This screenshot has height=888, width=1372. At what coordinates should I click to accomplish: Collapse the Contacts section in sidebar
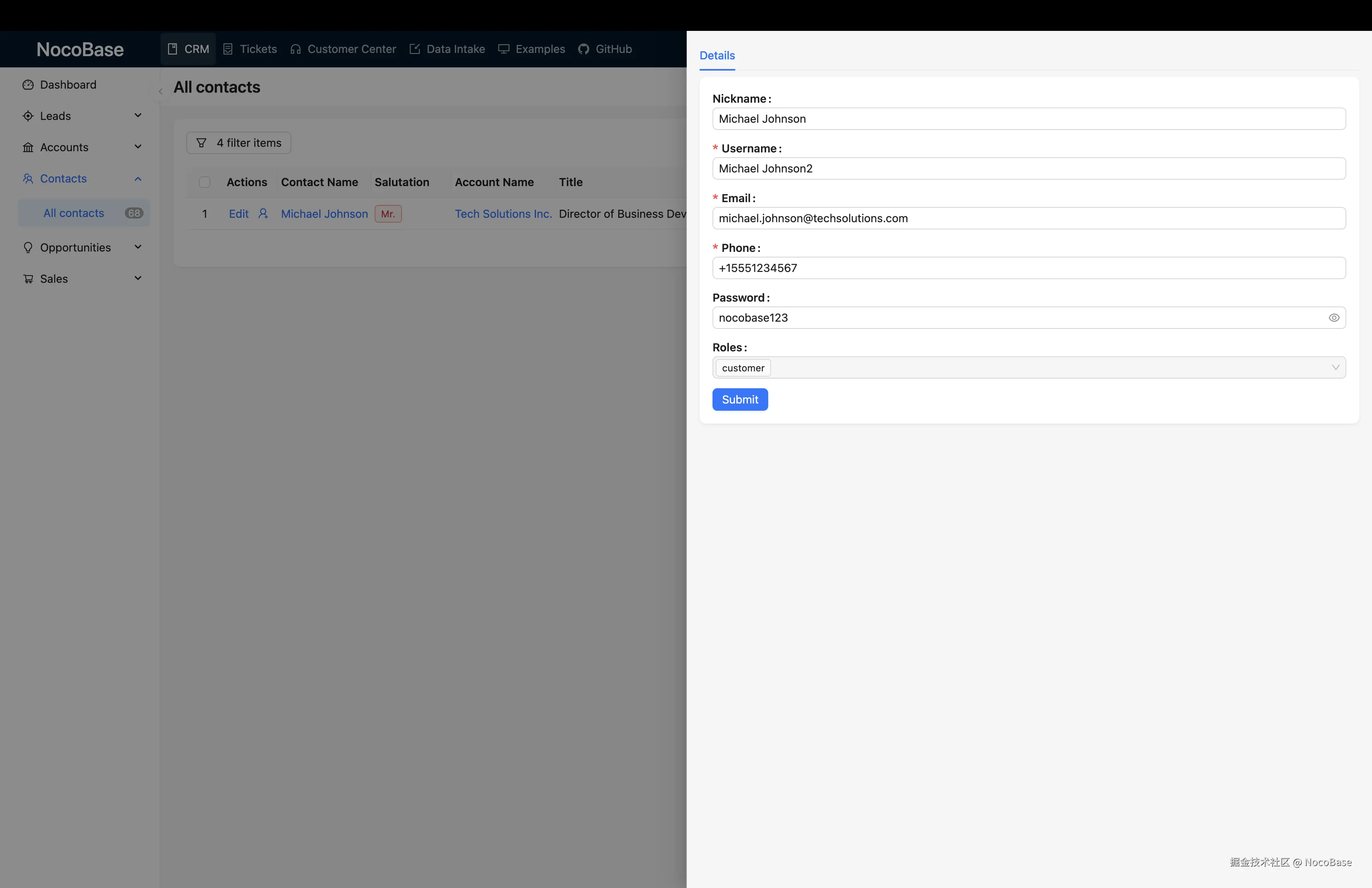pyautogui.click(x=138, y=178)
